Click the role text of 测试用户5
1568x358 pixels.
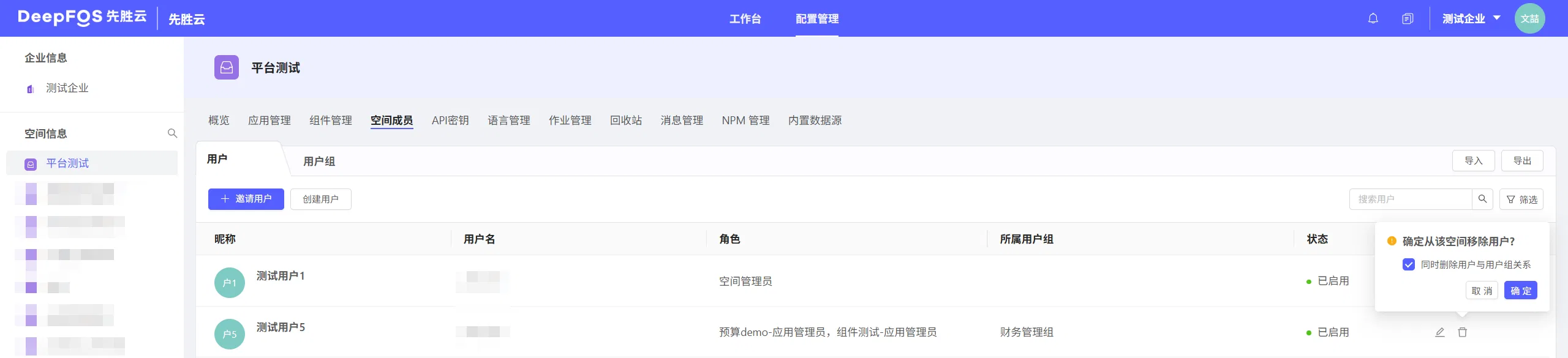[827, 332]
